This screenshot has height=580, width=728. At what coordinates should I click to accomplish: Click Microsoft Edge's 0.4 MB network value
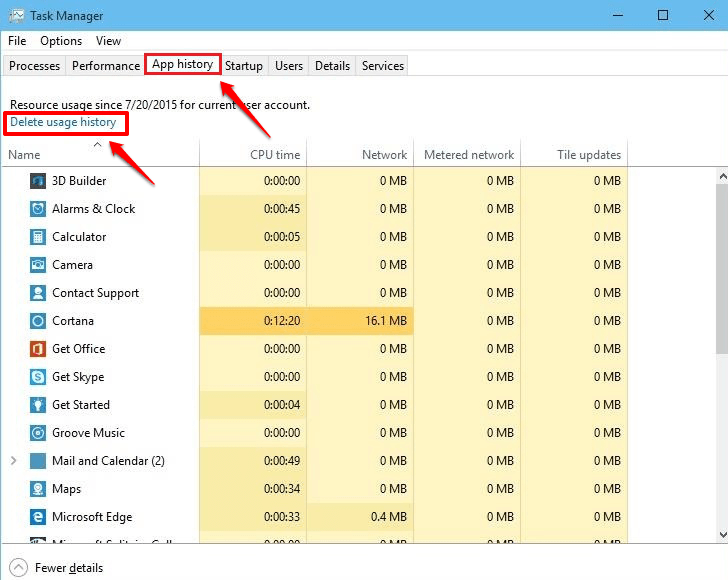click(389, 517)
